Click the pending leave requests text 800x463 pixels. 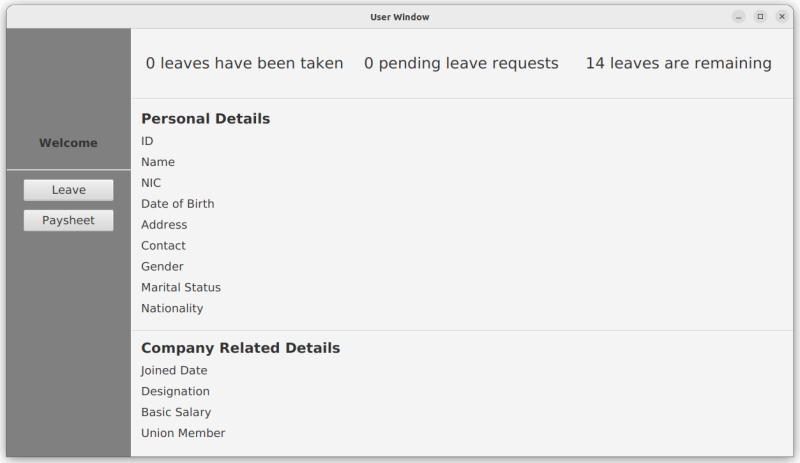pyautogui.click(x=461, y=63)
